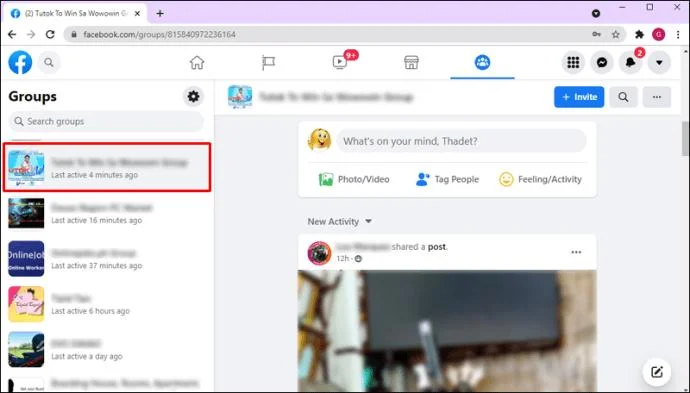Image resolution: width=690 pixels, height=393 pixels.
Task: Select group last active 6 hours ago
Action: tap(107, 304)
